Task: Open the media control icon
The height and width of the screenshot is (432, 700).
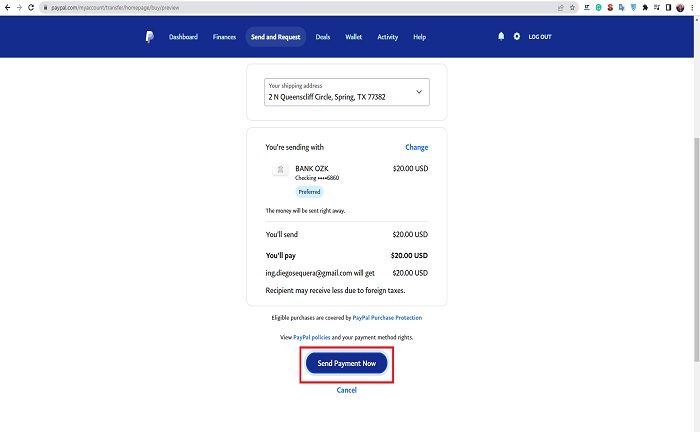Action: (656, 7)
